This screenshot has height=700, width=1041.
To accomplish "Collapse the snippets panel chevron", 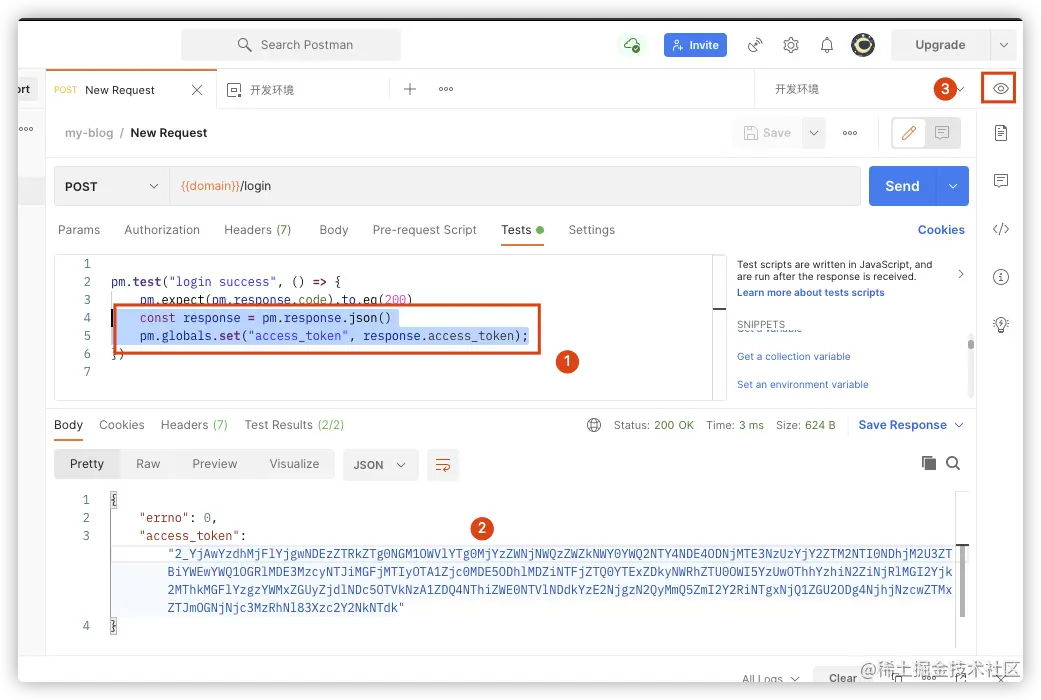I will [x=961, y=274].
